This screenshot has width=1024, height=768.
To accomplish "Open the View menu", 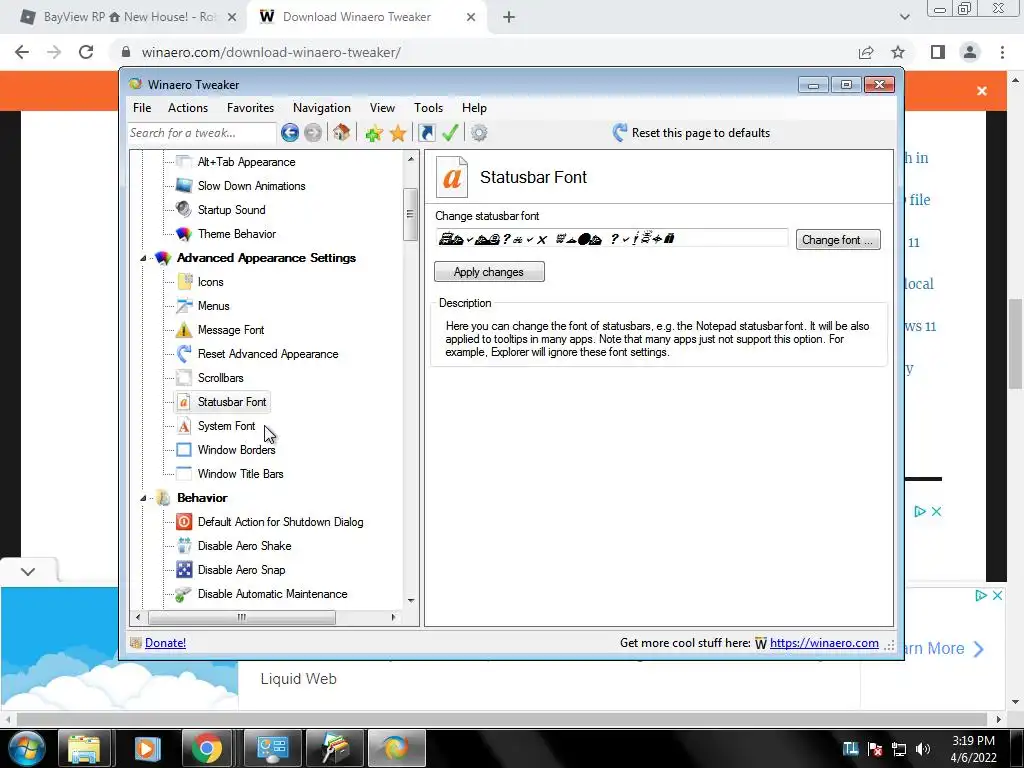I will (x=382, y=108).
